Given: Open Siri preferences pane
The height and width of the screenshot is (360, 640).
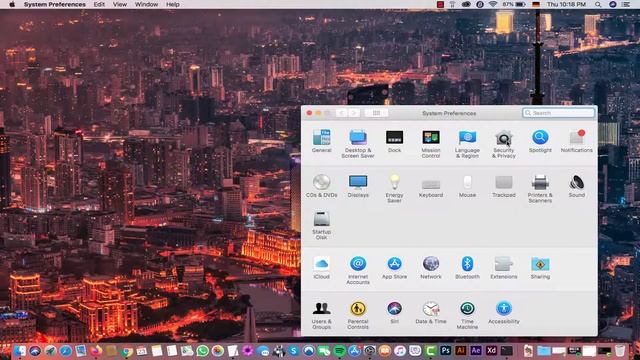Looking at the screenshot, I should point(394,313).
